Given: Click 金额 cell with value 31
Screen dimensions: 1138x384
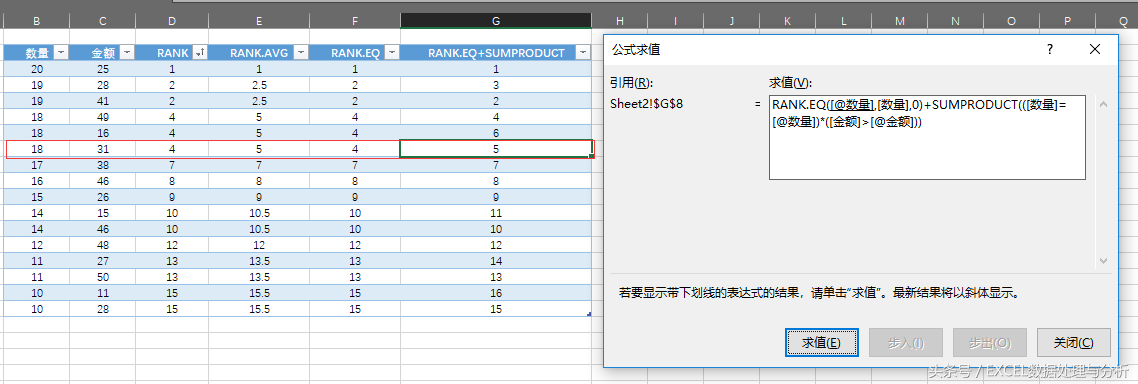Looking at the screenshot, I should tap(102, 149).
